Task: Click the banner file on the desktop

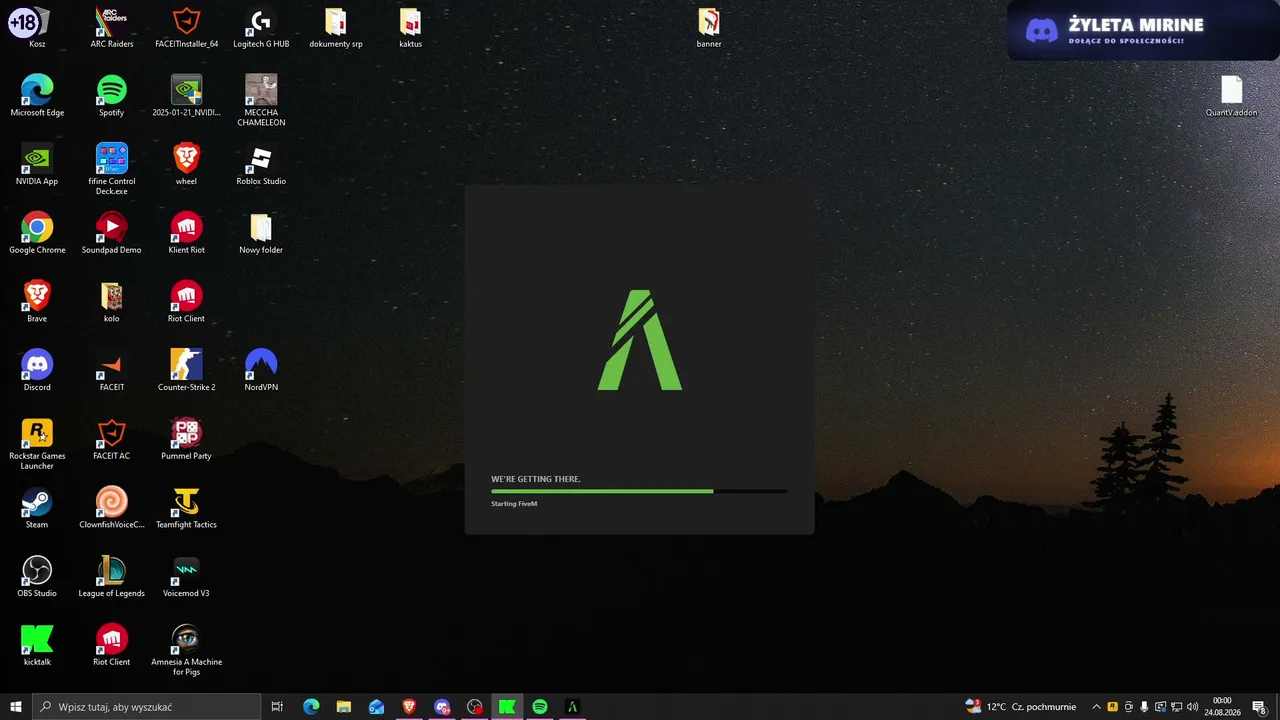Action: [709, 27]
